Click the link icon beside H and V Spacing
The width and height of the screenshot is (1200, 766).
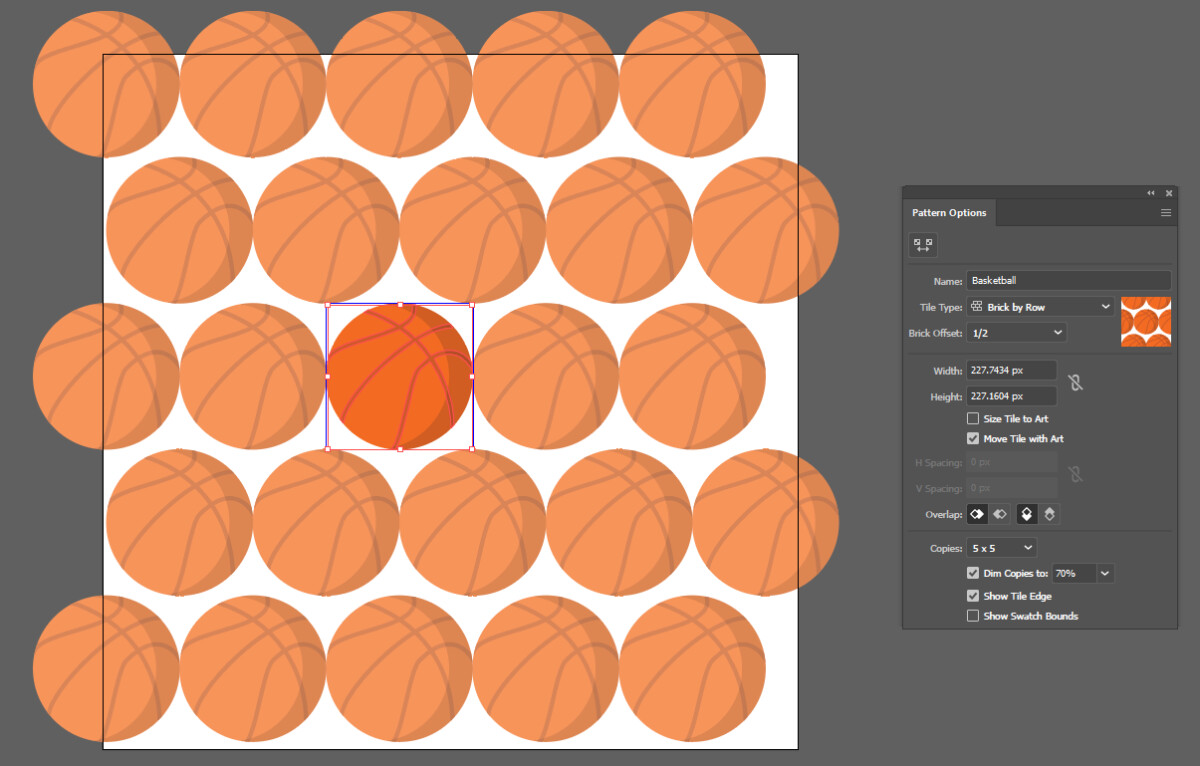point(1077,472)
